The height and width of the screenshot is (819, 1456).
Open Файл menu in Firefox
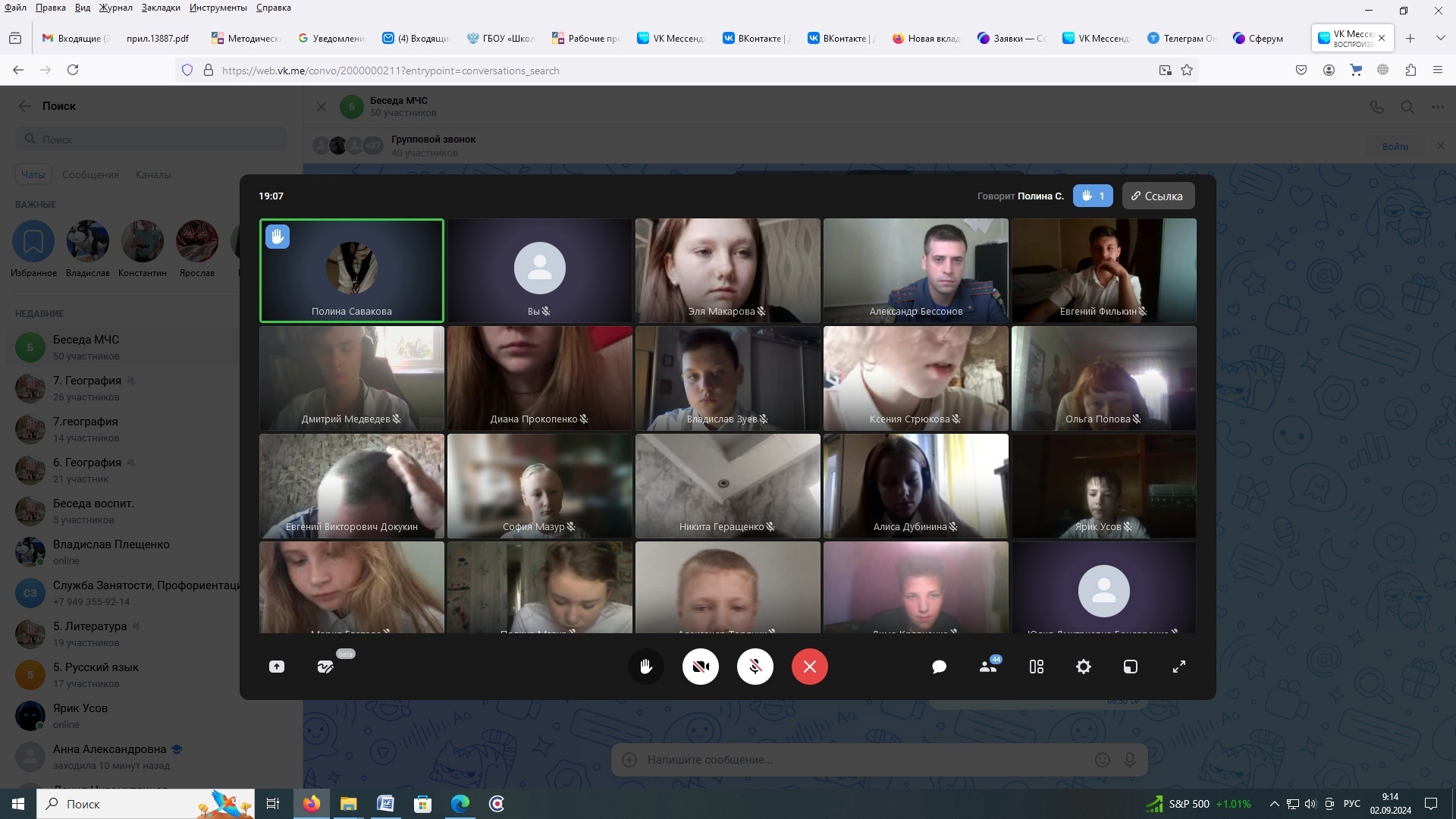[15, 8]
